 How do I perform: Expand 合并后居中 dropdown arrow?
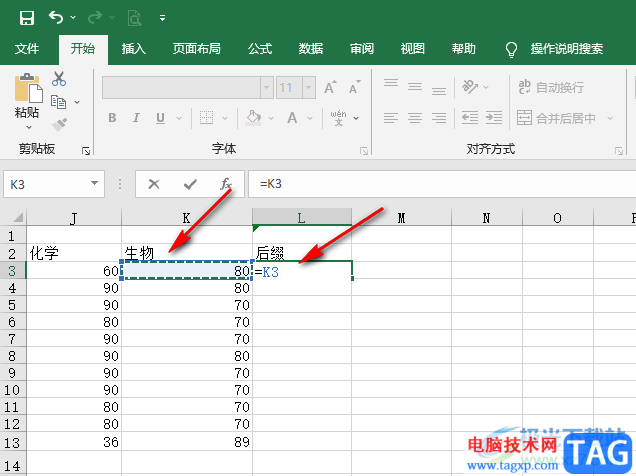coord(610,118)
